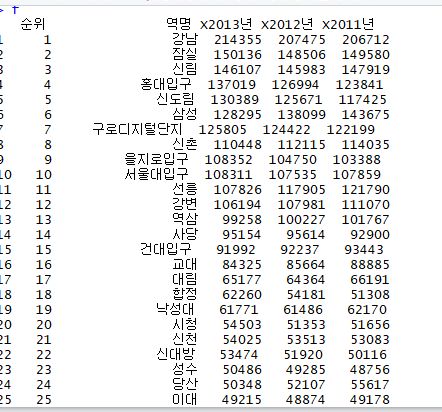This screenshot has height=412, width=442.
Task: Select station name 당산
Action: coord(185,384)
